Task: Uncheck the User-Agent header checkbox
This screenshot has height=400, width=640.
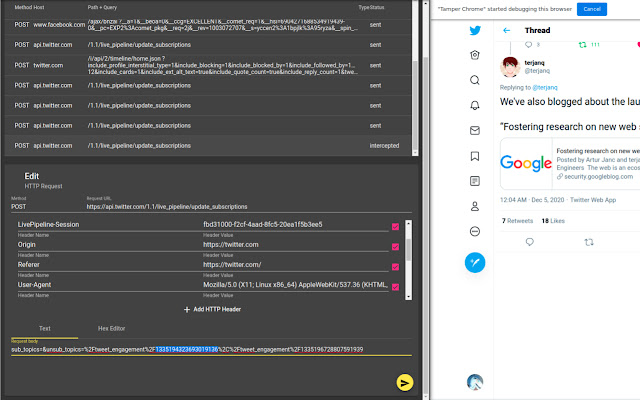Action: 395,287
